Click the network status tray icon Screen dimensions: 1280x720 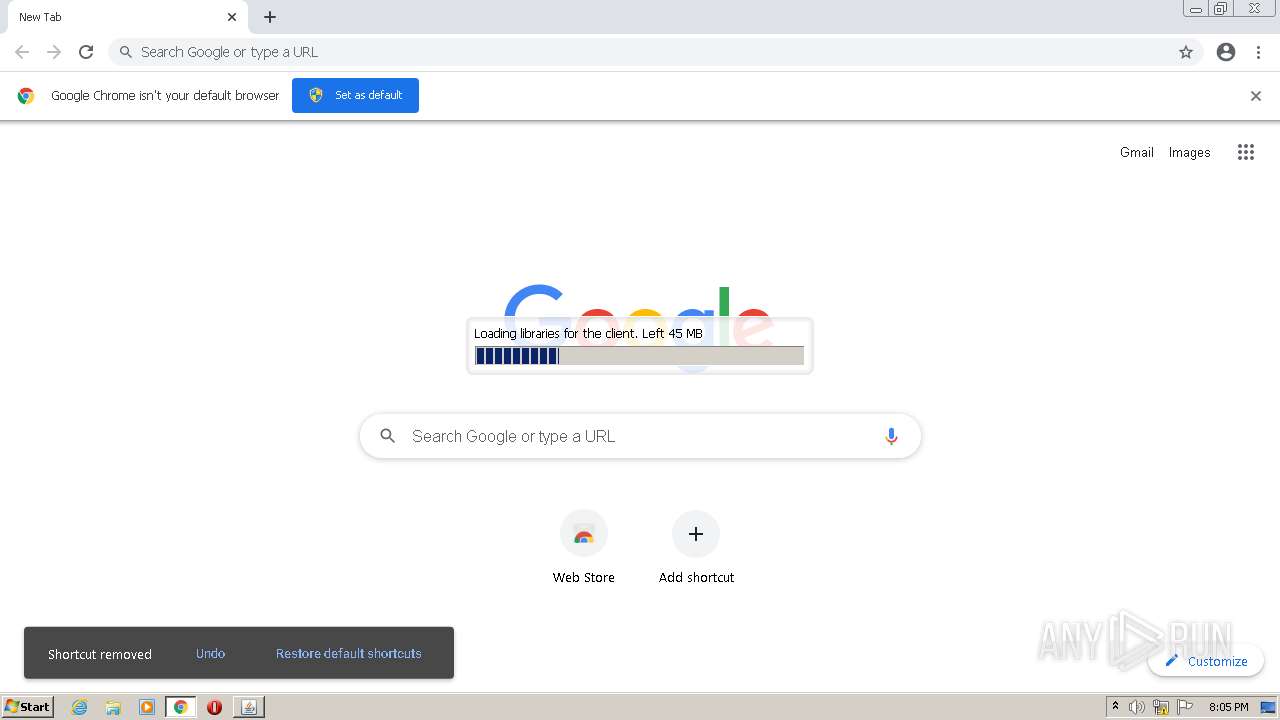tap(1161, 707)
